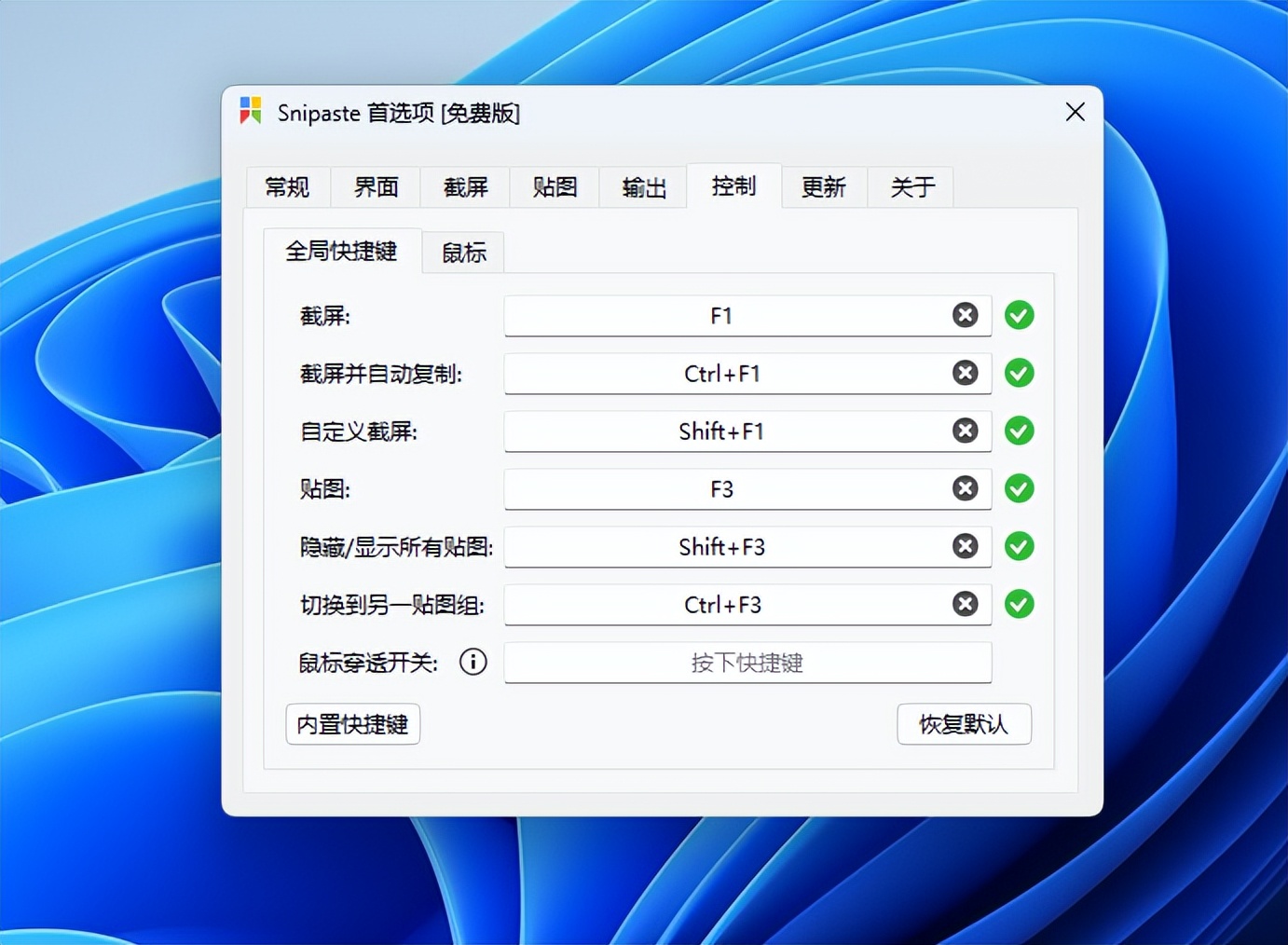Click the 按下快捷键 input field
1288x945 pixels.
click(747, 663)
